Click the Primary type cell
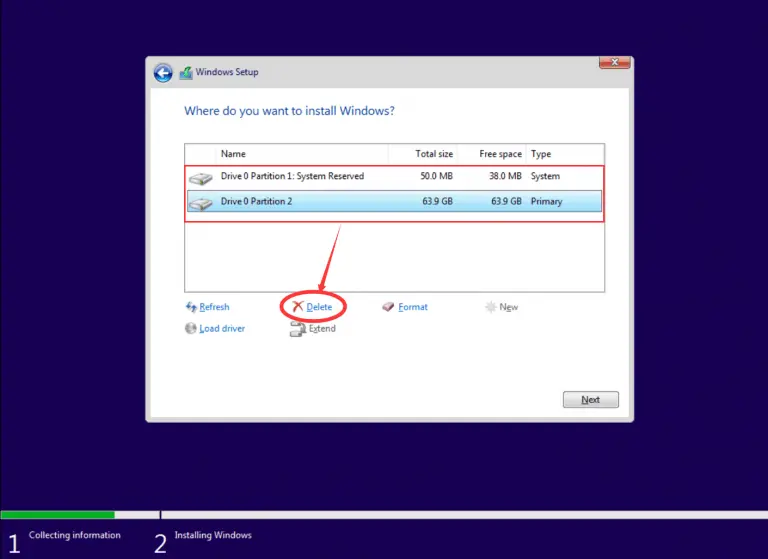 coord(547,202)
